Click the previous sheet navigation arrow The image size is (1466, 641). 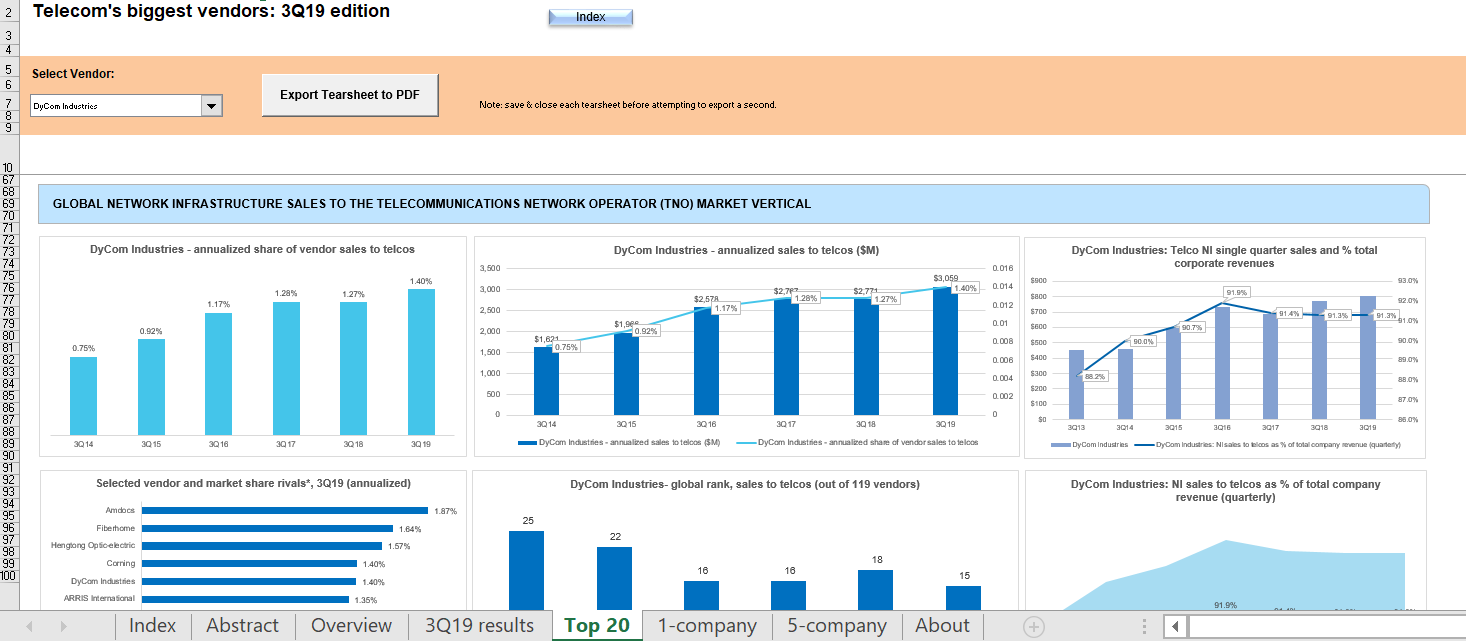(29, 626)
